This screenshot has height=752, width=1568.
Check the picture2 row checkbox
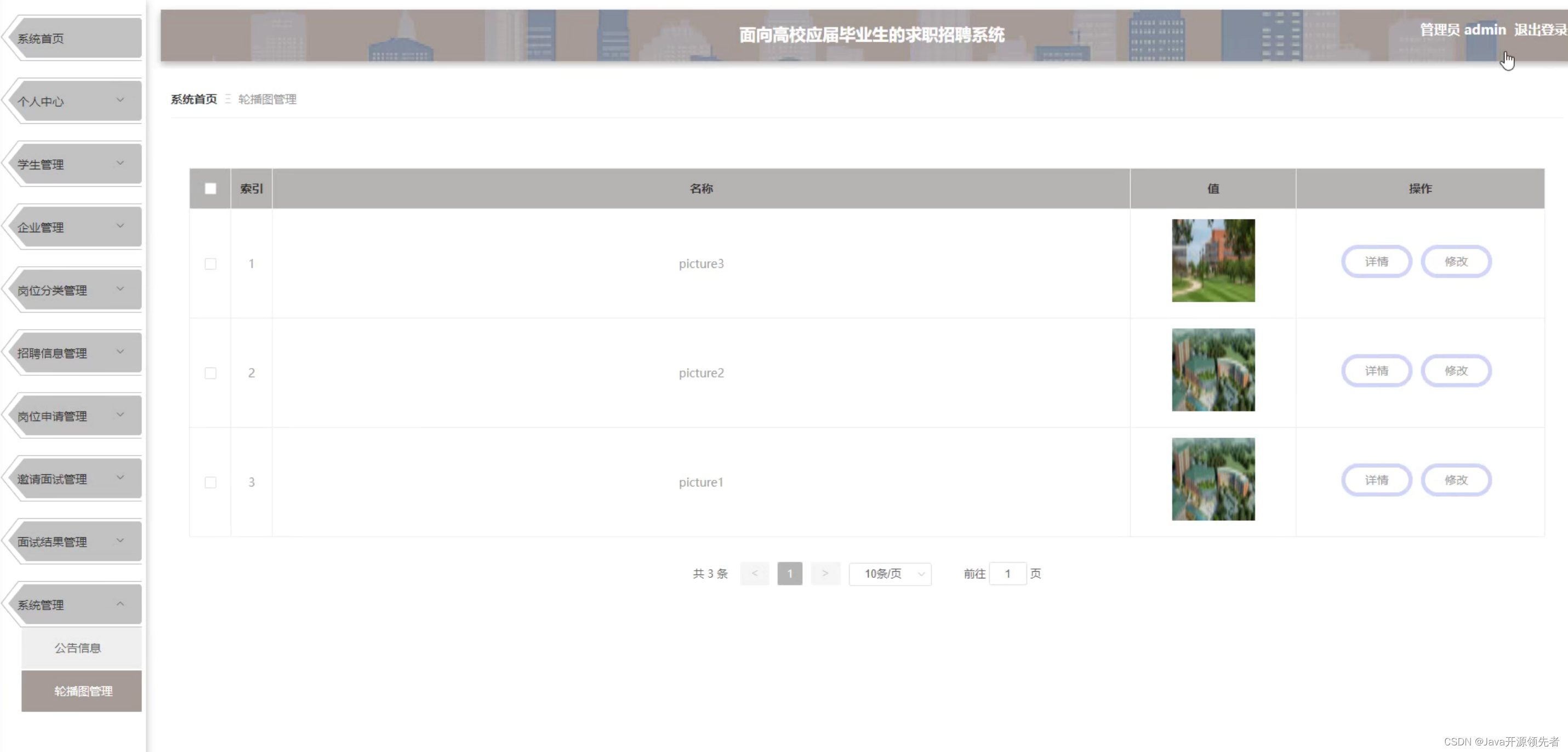(x=210, y=373)
